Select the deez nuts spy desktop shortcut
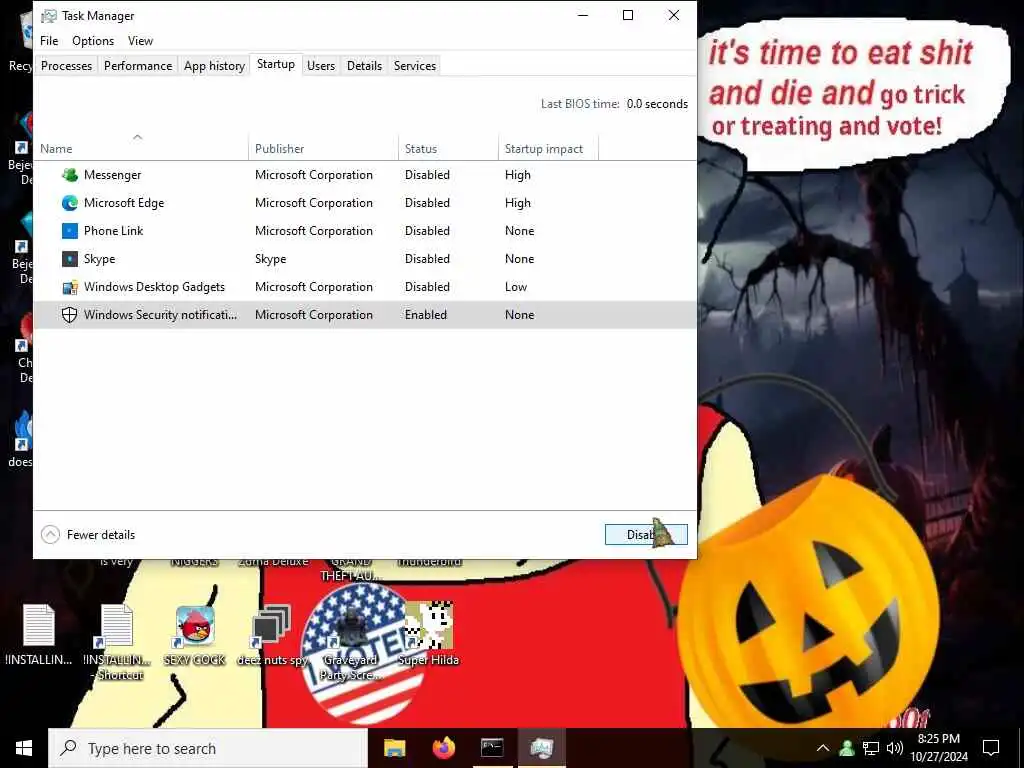 [272, 635]
